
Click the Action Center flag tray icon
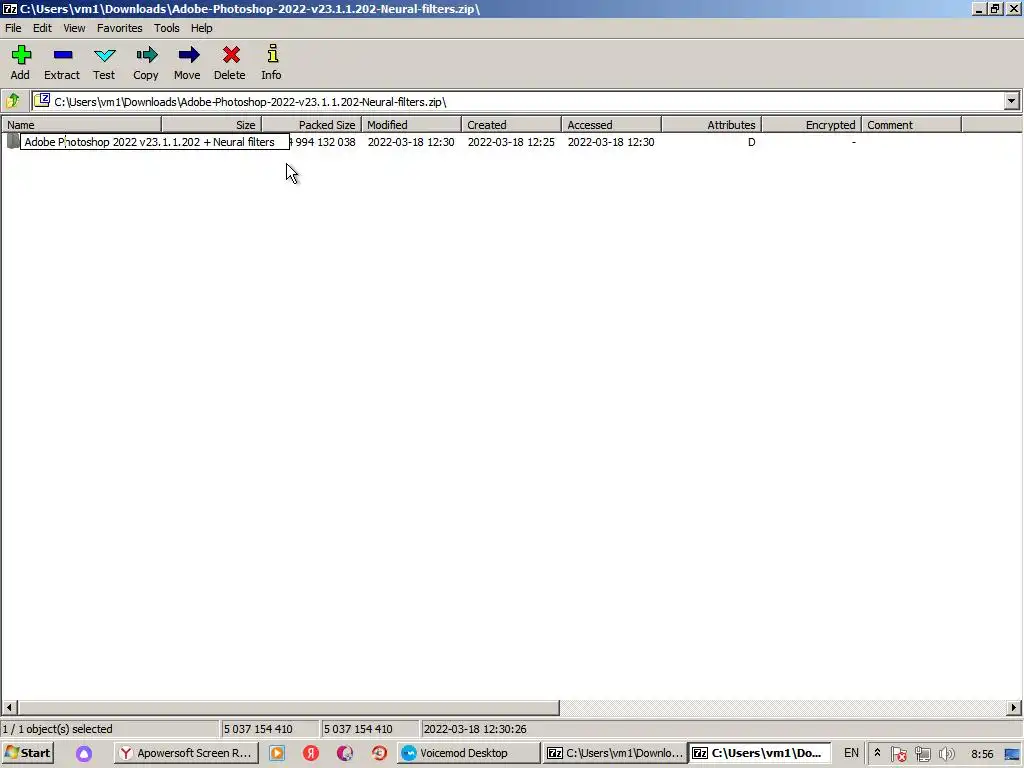[899, 754]
